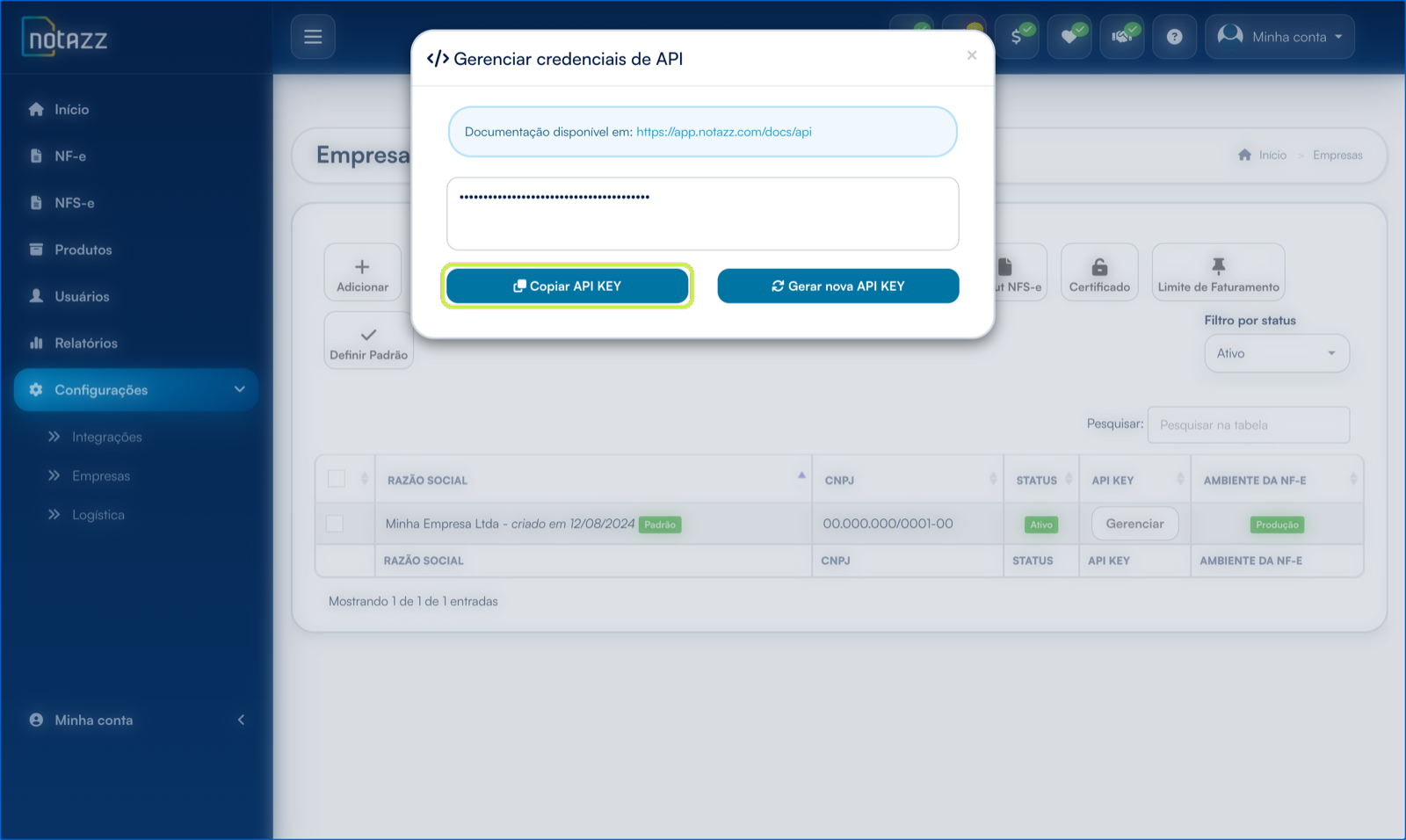
Task: Open Integrações submenu item
Action: pos(106,437)
